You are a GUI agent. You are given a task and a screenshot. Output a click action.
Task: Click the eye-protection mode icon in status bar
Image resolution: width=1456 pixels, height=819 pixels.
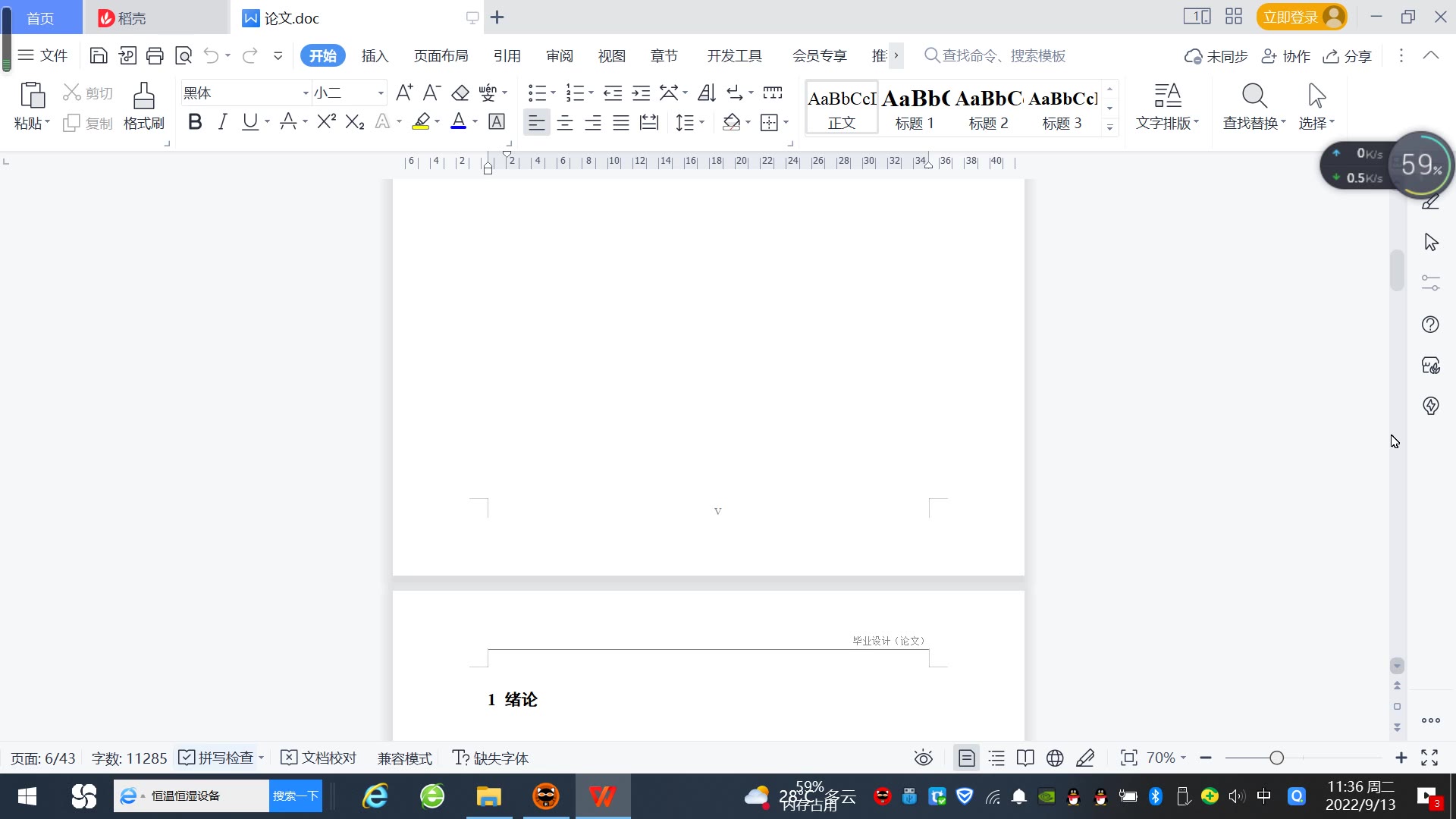tap(923, 758)
